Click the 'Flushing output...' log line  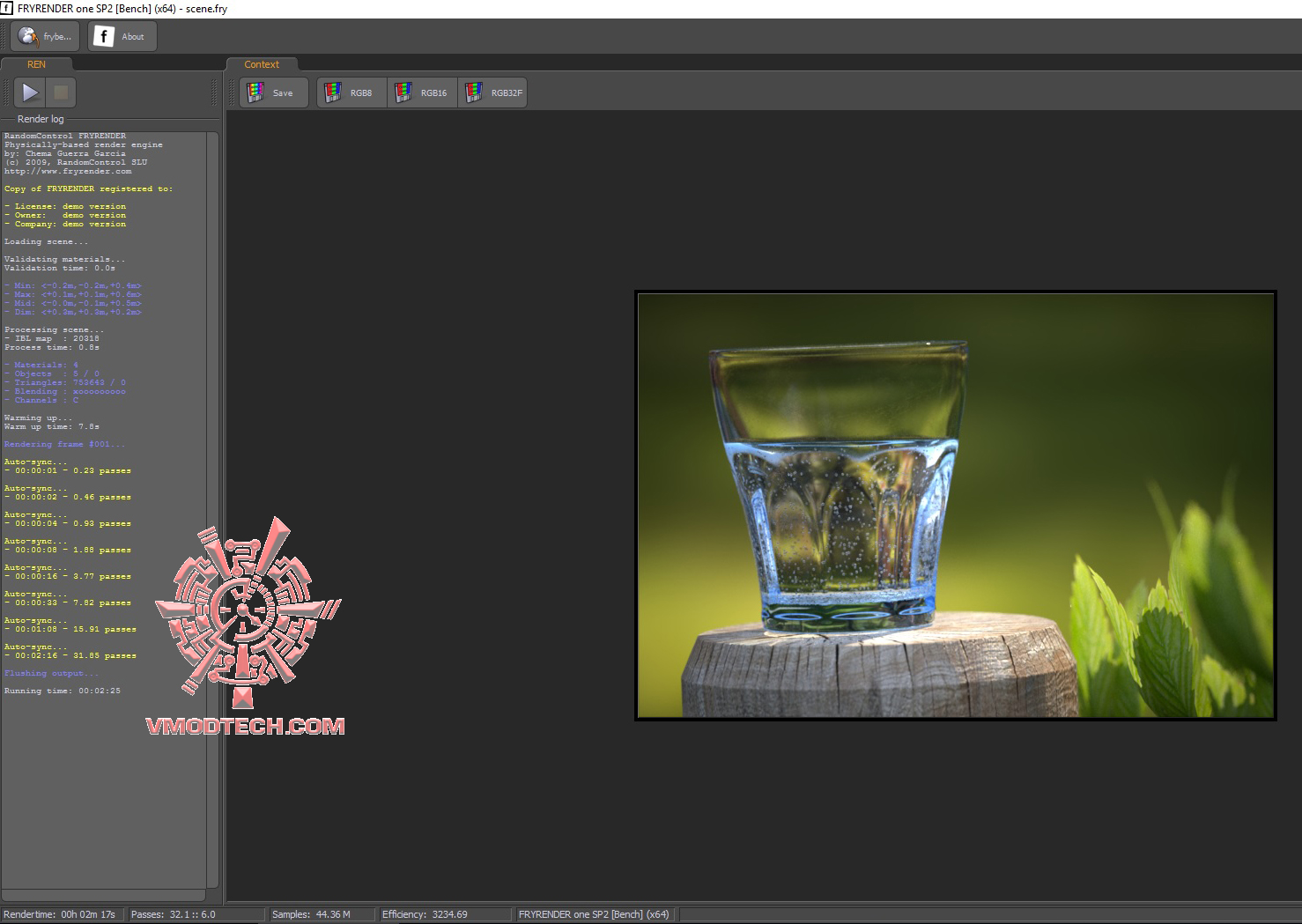click(x=51, y=673)
